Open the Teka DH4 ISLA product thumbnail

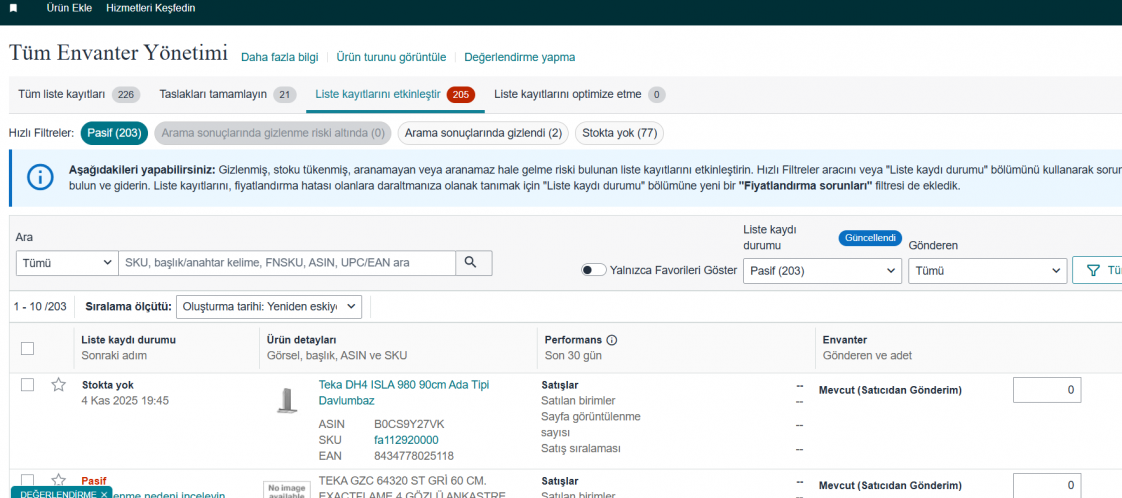pos(286,399)
